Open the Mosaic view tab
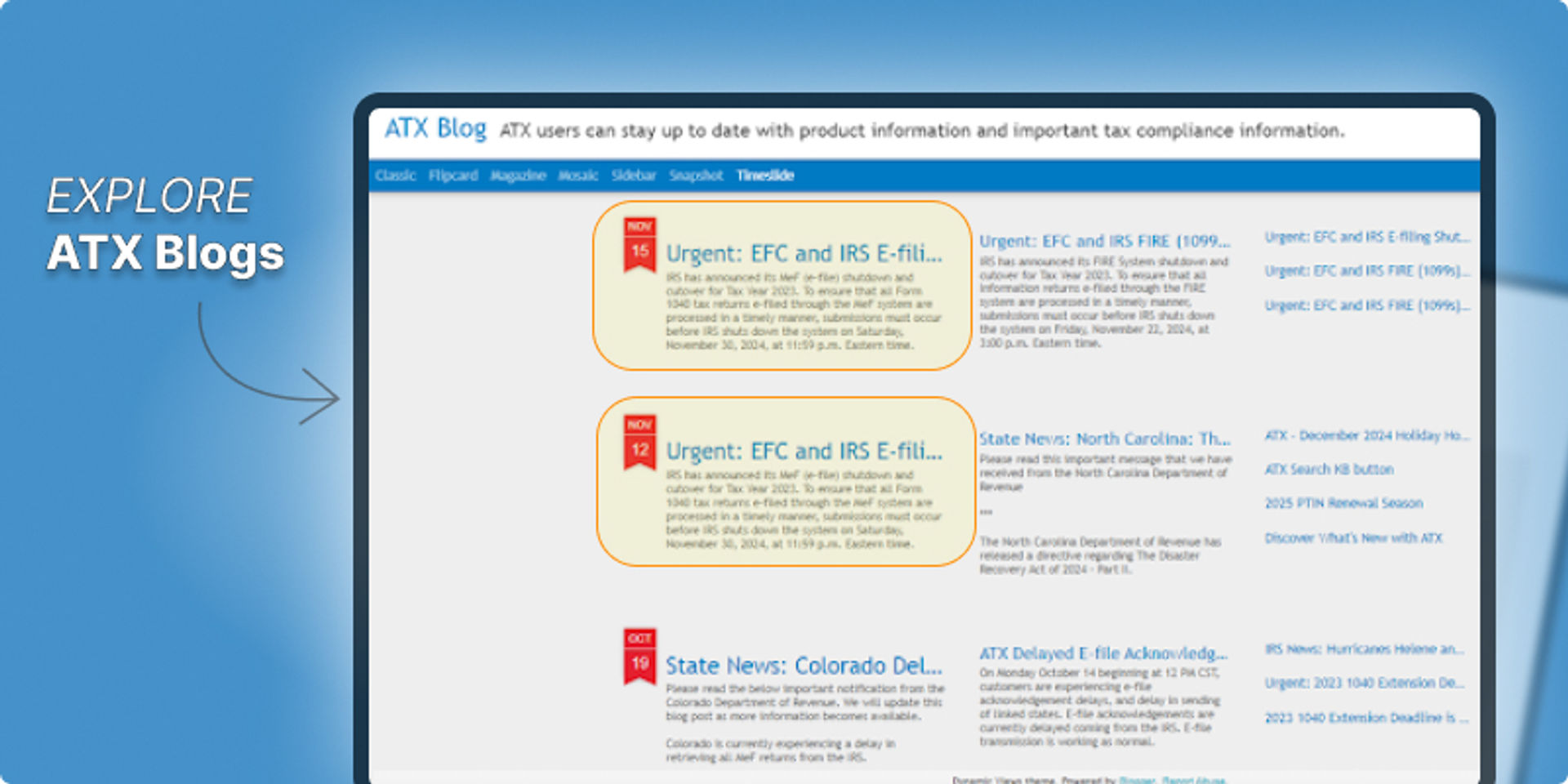The height and width of the screenshot is (784, 1568). pos(578,176)
